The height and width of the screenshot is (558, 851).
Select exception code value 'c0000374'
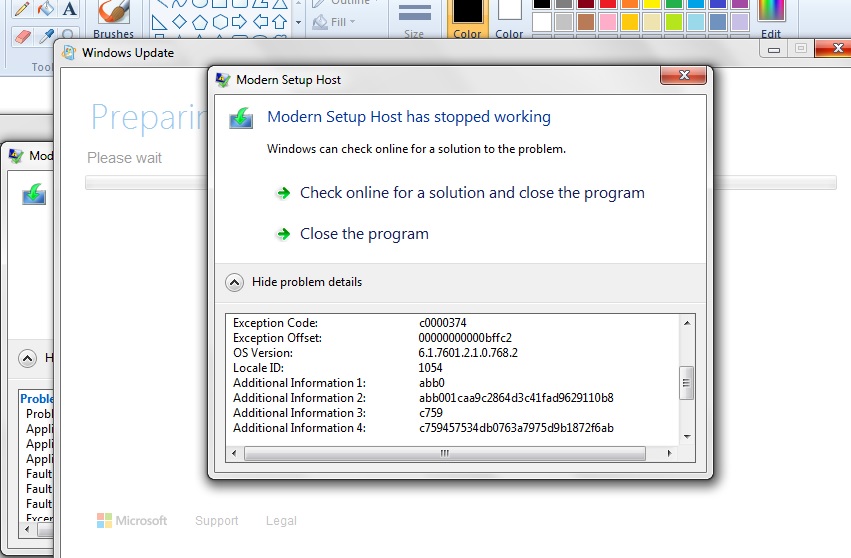click(x=442, y=323)
